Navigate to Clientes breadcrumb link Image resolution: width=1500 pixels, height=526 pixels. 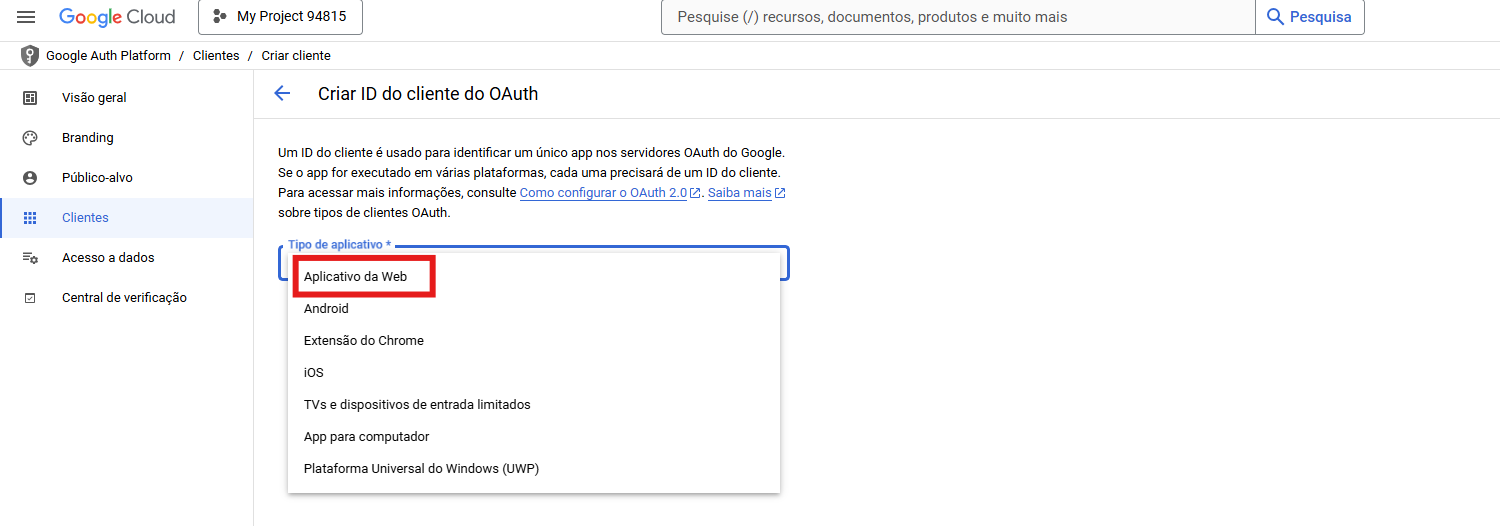point(216,56)
